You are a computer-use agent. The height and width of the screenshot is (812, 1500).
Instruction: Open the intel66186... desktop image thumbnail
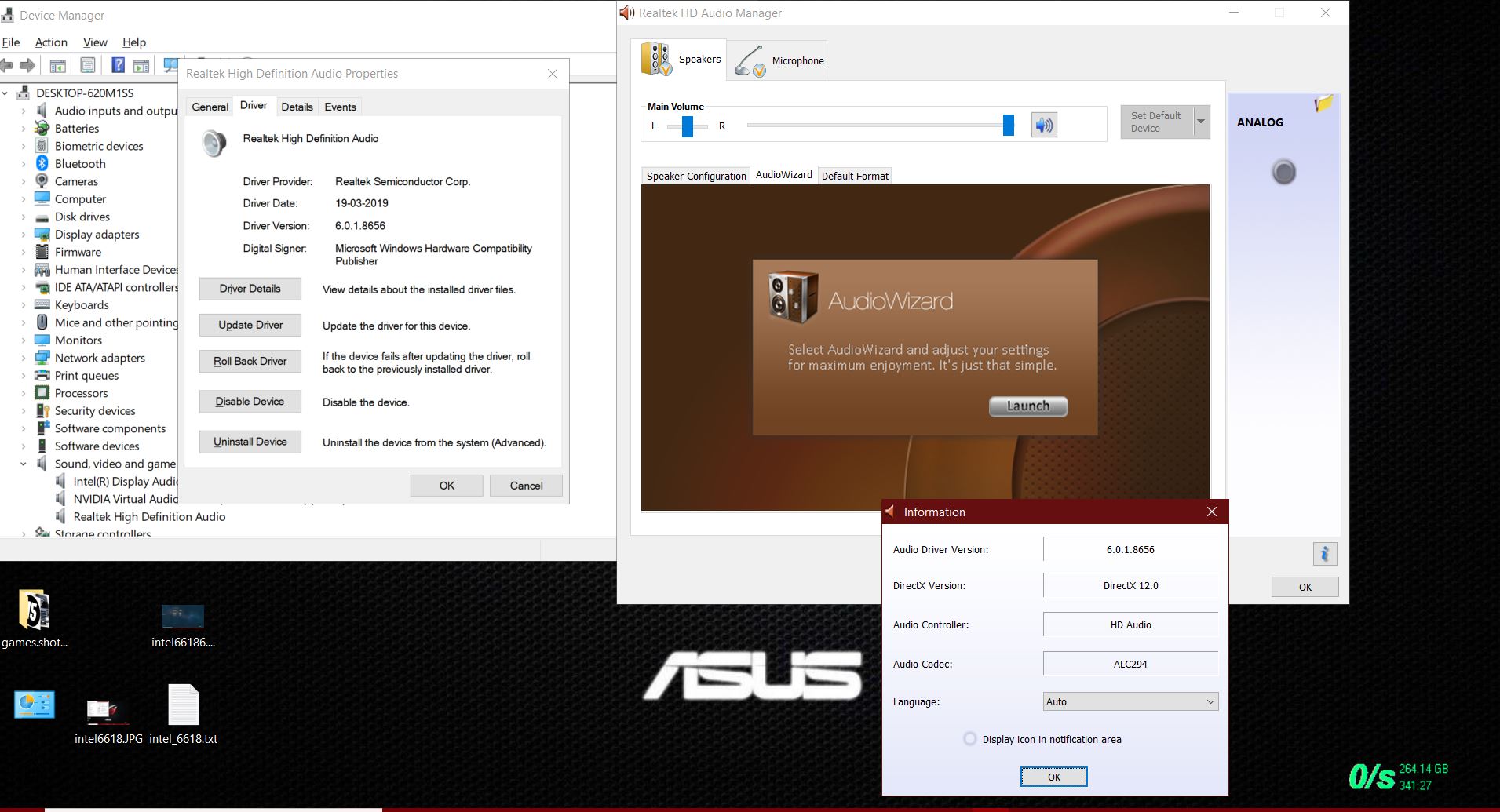pyautogui.click(x=183, y=625)
